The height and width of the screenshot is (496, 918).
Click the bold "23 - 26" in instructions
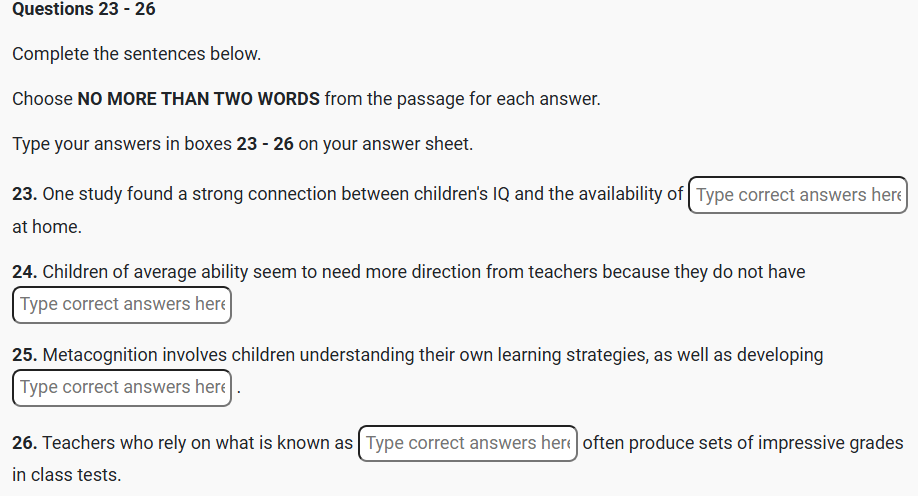pos(265,144)
